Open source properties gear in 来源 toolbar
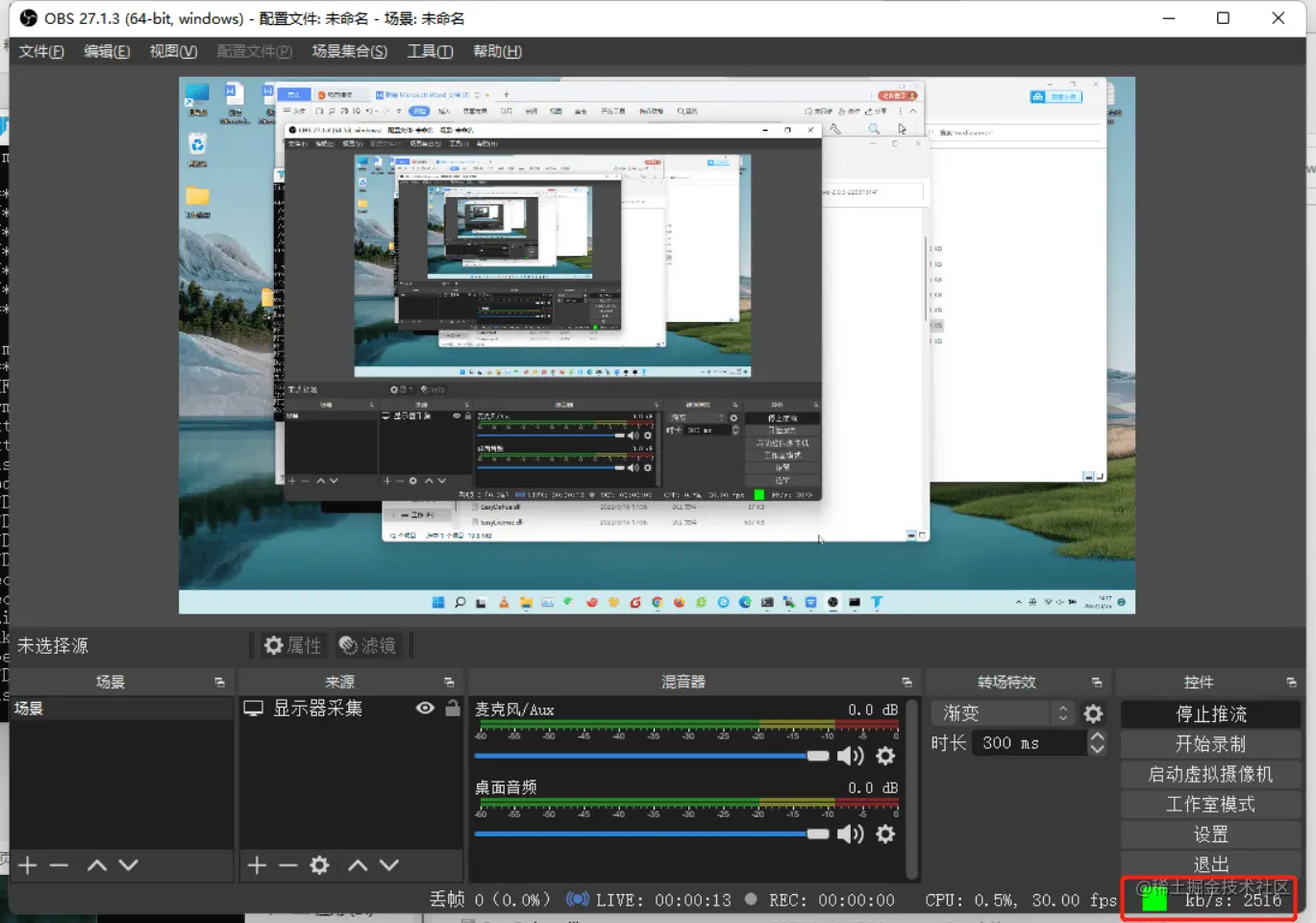The image size is (1316, 923). pyautogui.click(x=320, y=865)
